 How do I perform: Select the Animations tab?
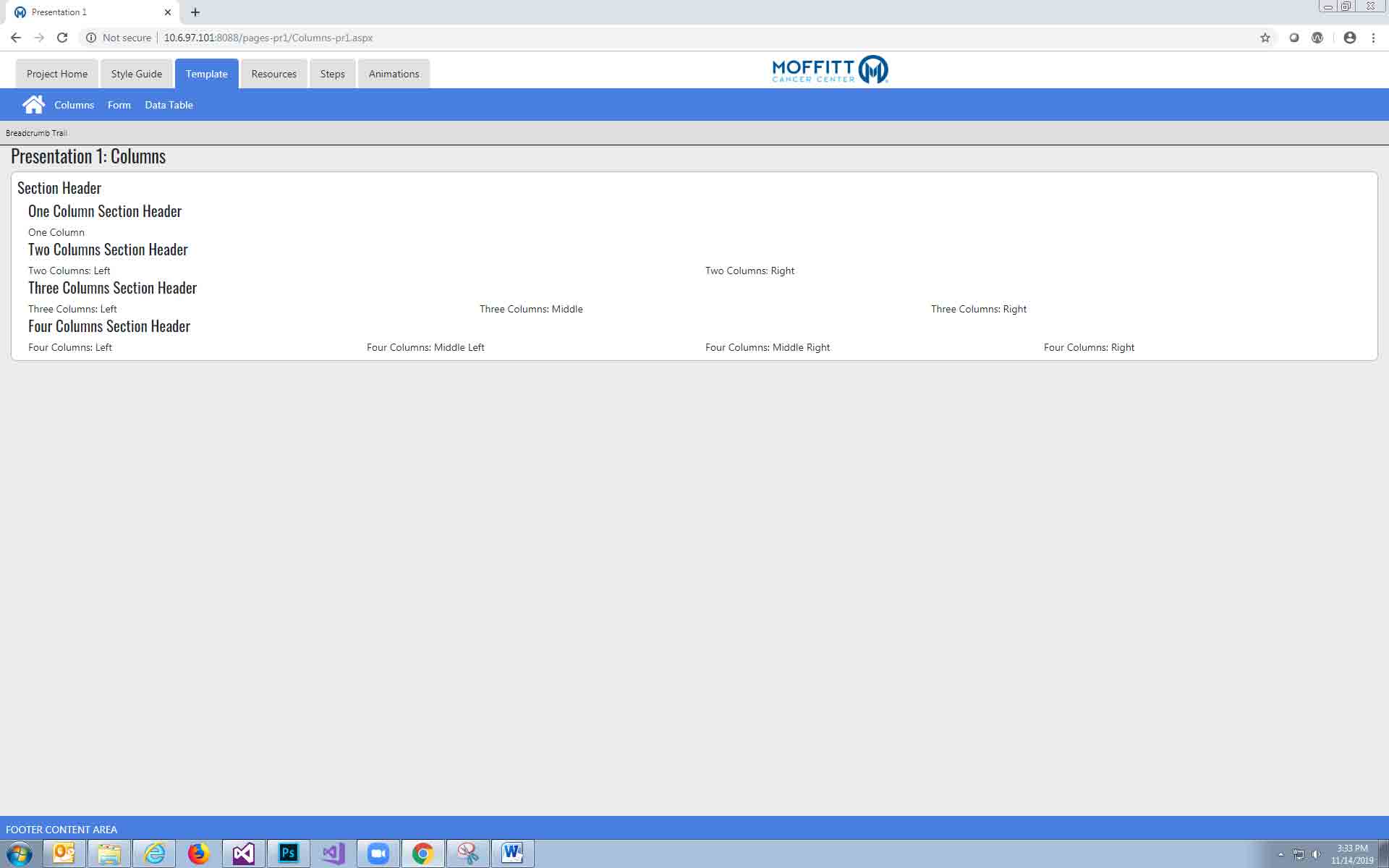click(x=394, y=74)
